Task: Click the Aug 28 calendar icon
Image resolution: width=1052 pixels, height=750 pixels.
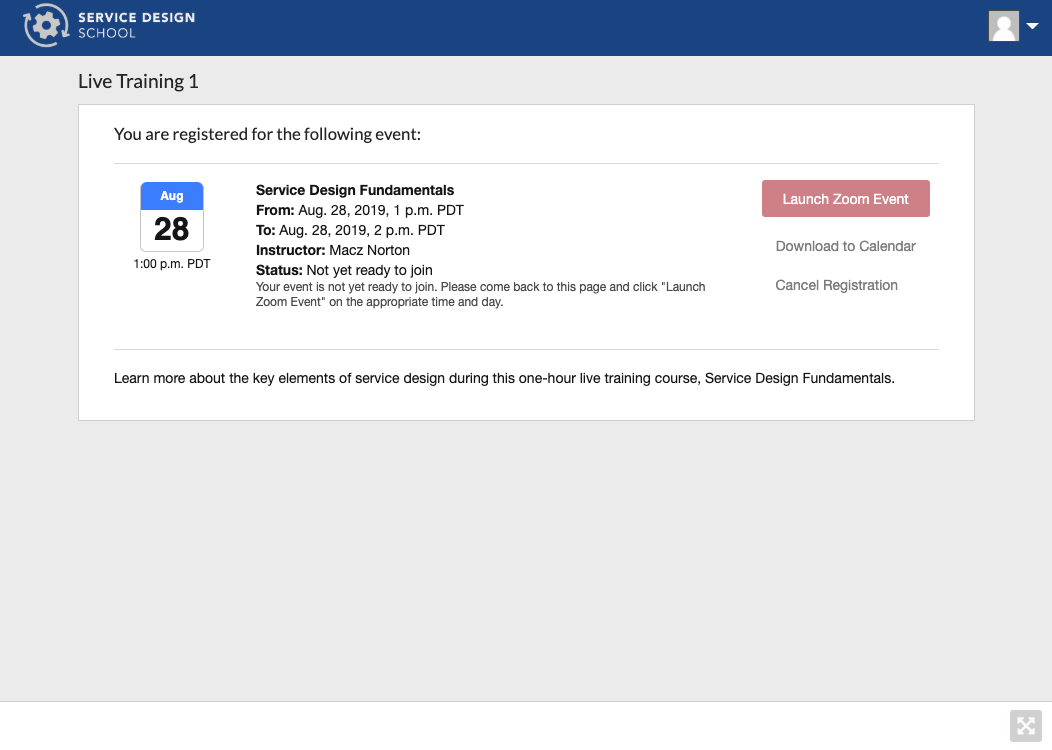Action: click(172, 217)
